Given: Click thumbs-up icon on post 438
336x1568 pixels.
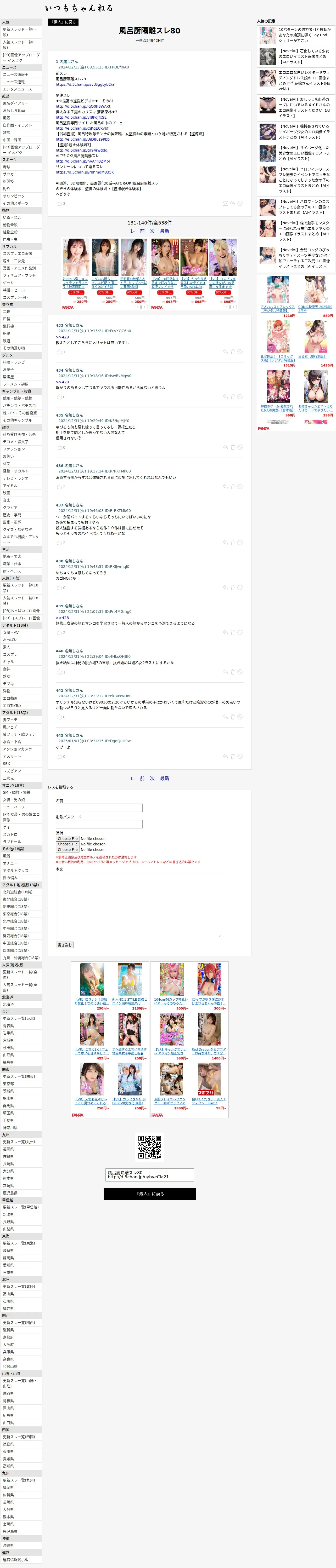Looking at the screenshot, I should 59,588.
